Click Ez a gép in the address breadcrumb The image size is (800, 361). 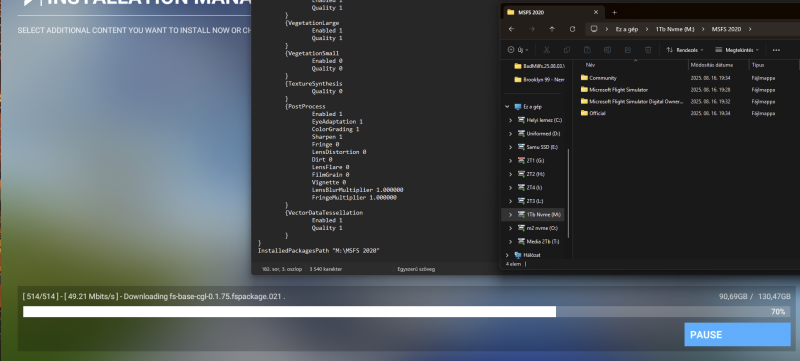[x=627, y=30]
